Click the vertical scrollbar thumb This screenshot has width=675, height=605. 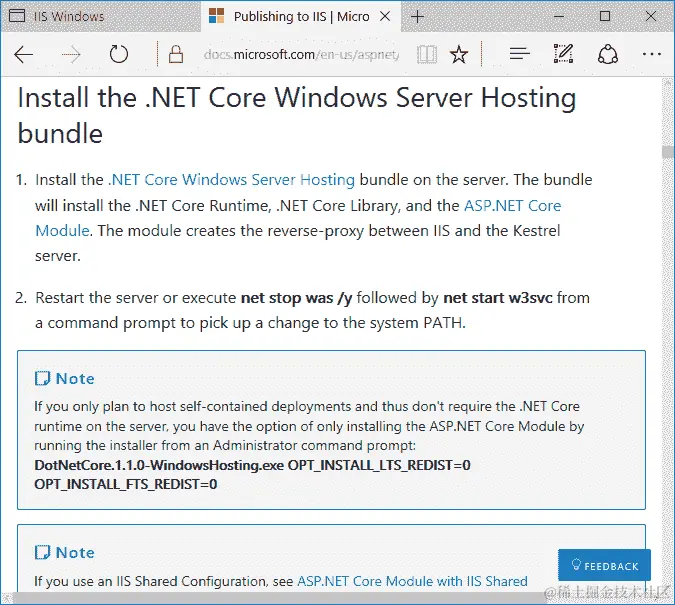click(668, 152)
